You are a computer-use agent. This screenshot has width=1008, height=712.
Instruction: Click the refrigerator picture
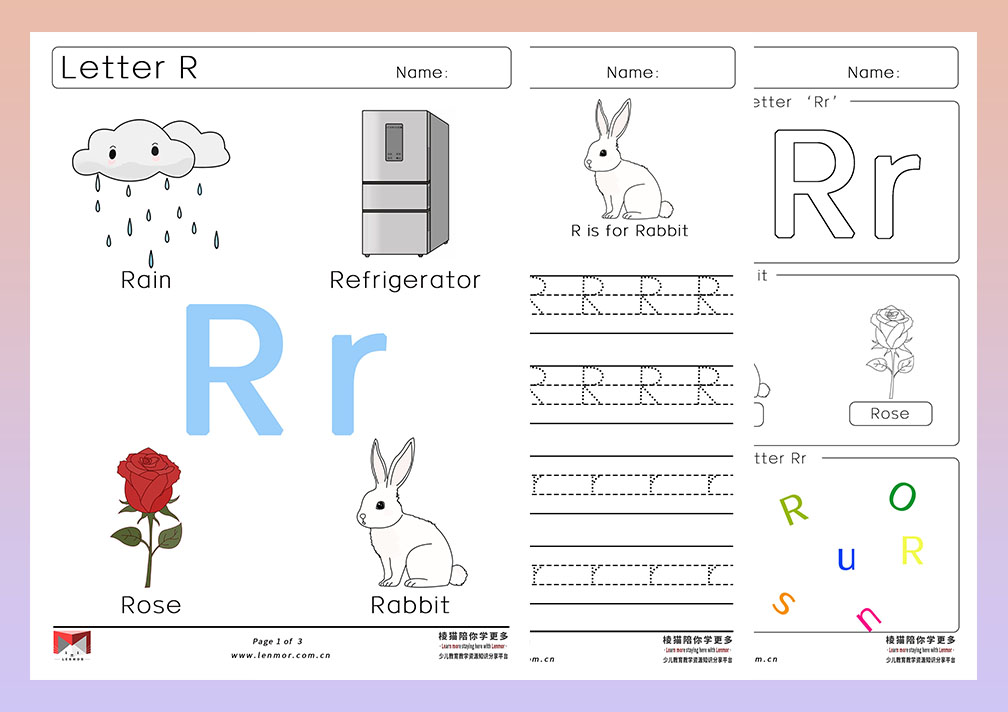point(405,183)
